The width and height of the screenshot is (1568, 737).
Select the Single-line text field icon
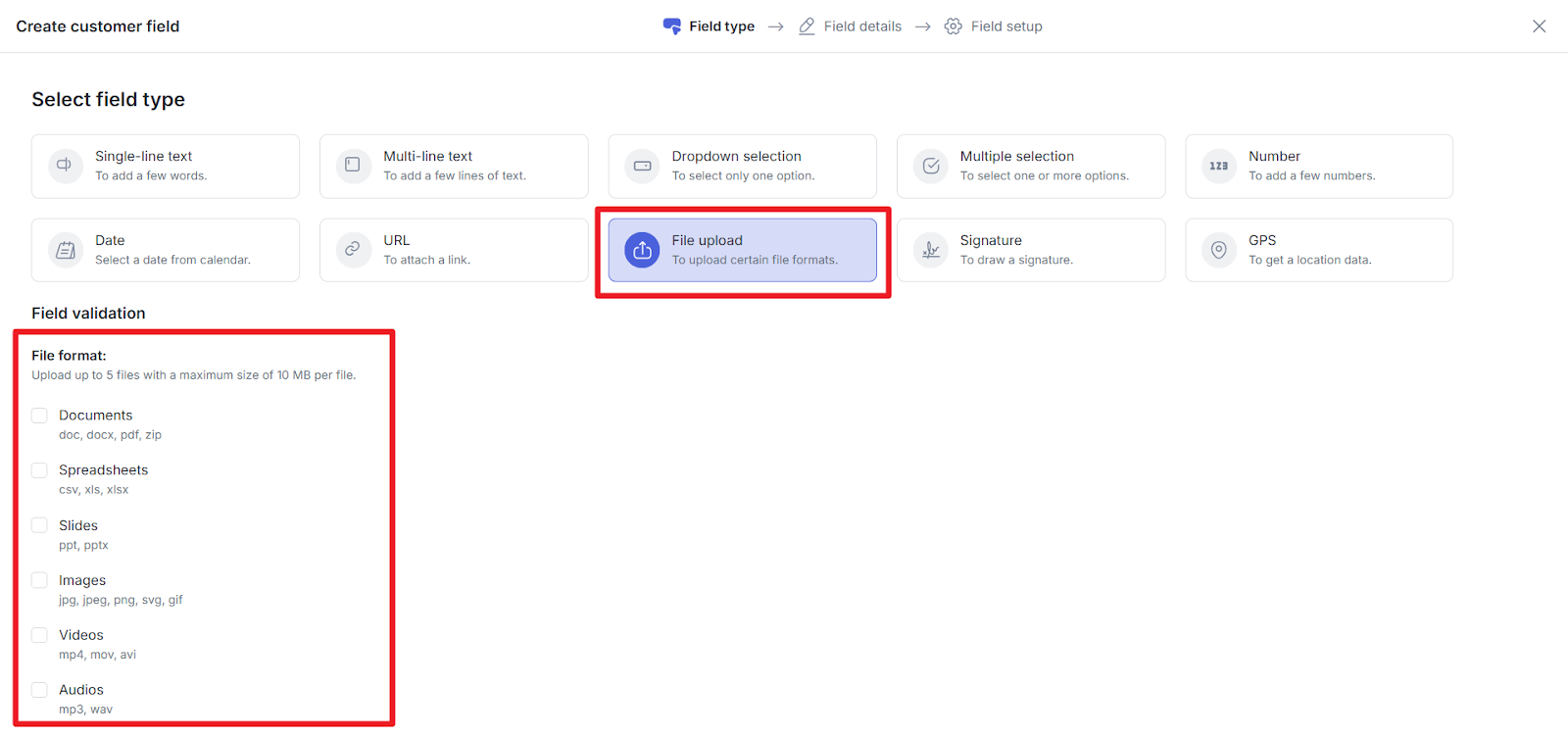coord(65,166)
